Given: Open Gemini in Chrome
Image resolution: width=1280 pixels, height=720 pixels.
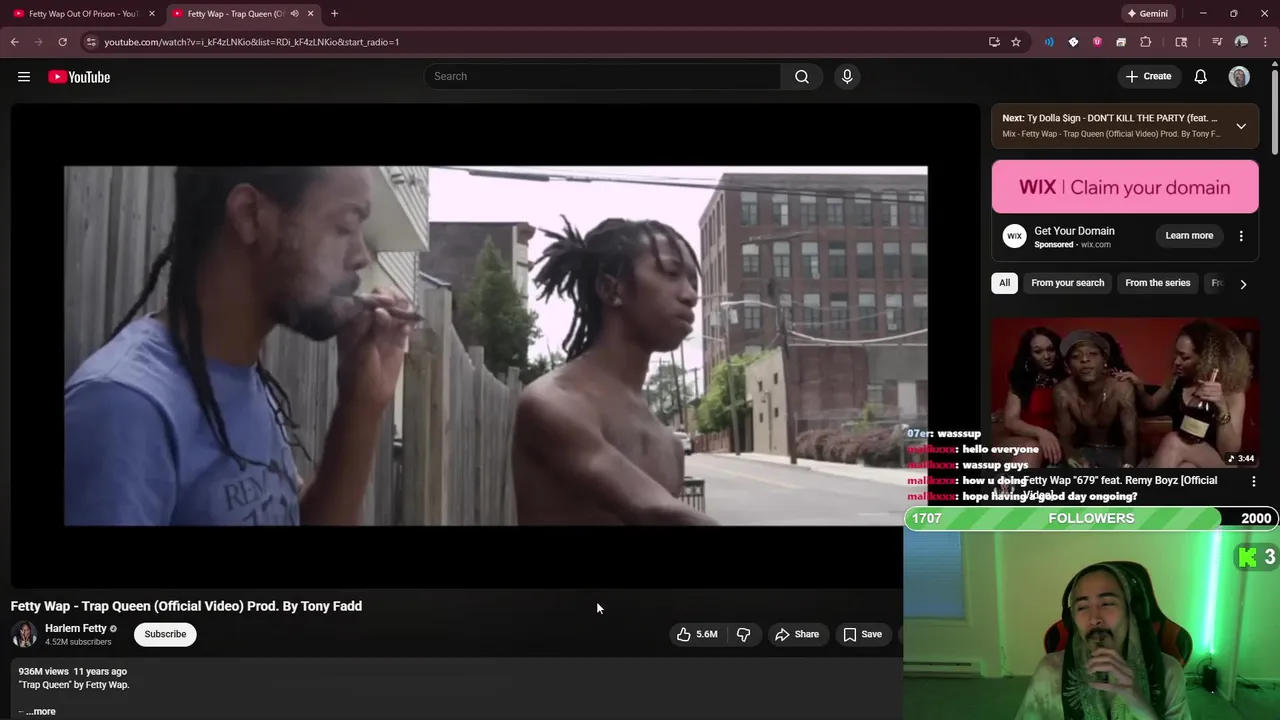Looking at the screenshot, I should 1148,14.
